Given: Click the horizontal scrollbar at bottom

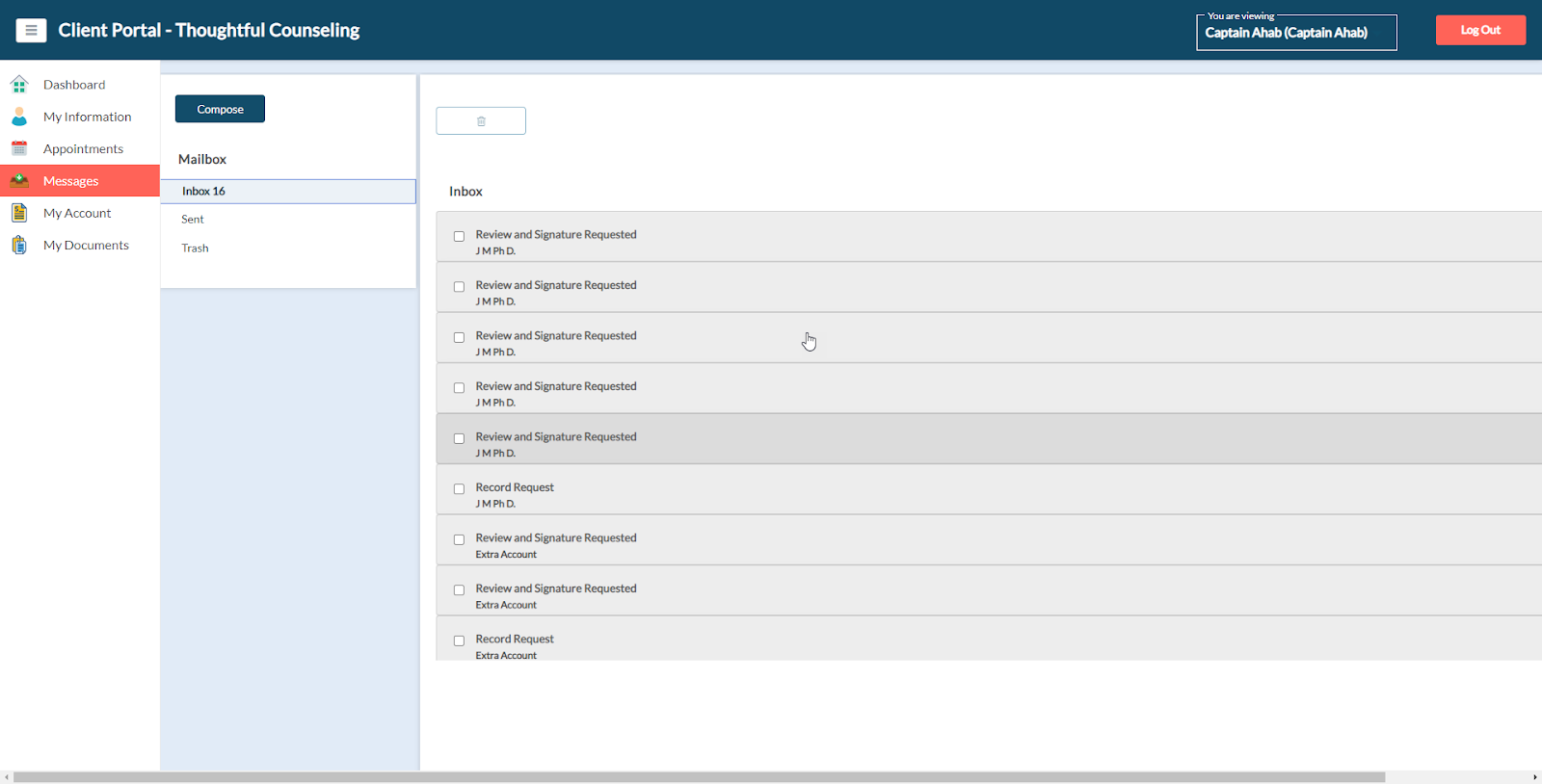Looking at the screenshot, I should tap(699, 776).
